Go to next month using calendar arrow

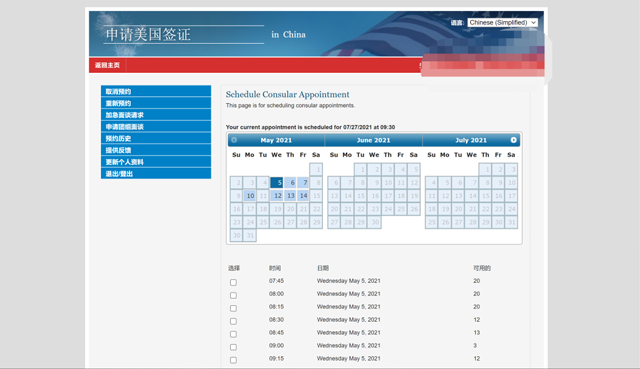tap(513, 140)
